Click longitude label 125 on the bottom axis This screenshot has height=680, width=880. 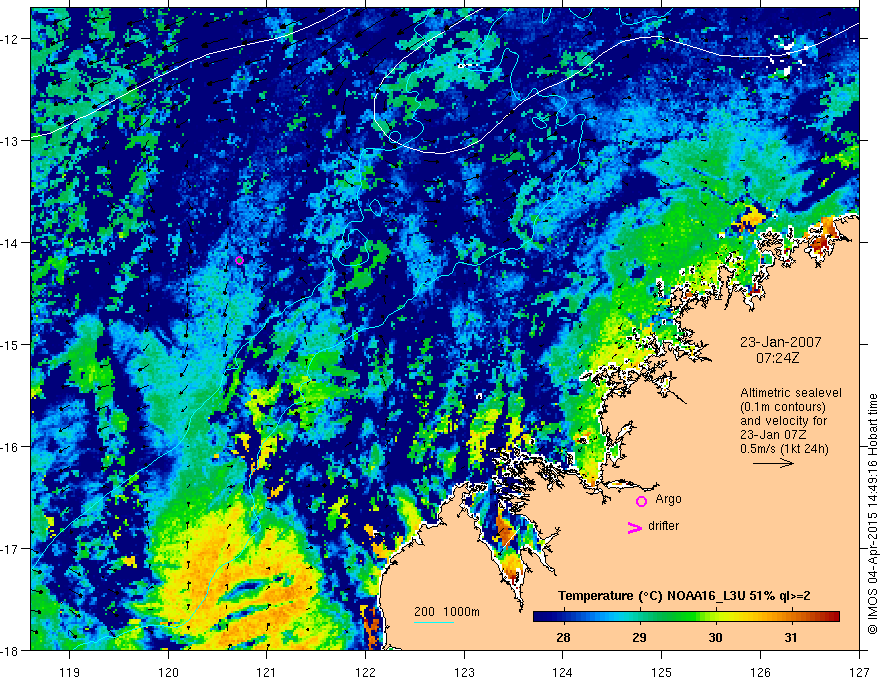click(662, 672)
